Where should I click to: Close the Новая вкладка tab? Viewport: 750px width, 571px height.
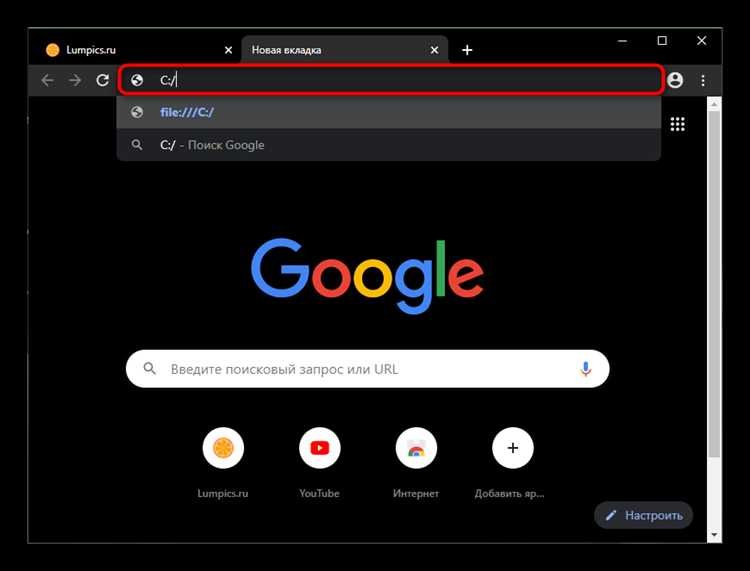pyautogui.click(x=434, y=50)
